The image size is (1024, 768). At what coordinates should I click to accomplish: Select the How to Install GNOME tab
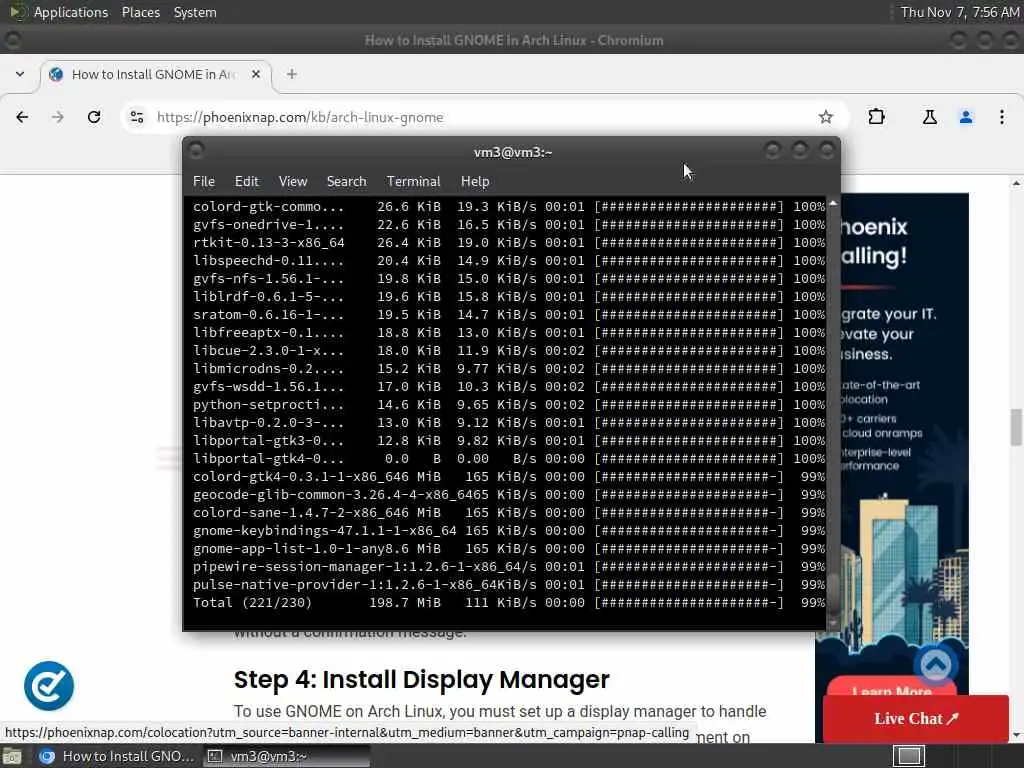[x=155, y=74]
